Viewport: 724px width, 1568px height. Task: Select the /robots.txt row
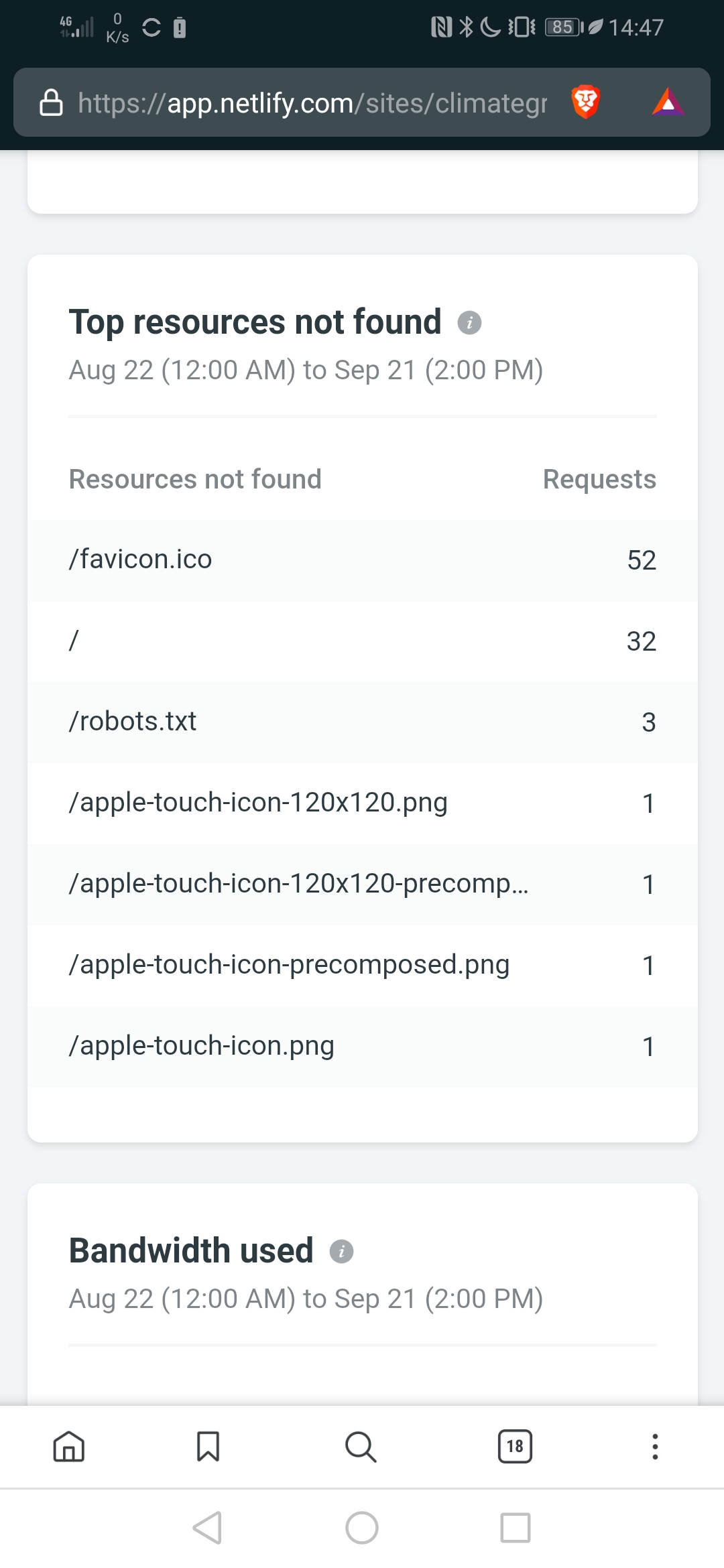coord(362,722)
